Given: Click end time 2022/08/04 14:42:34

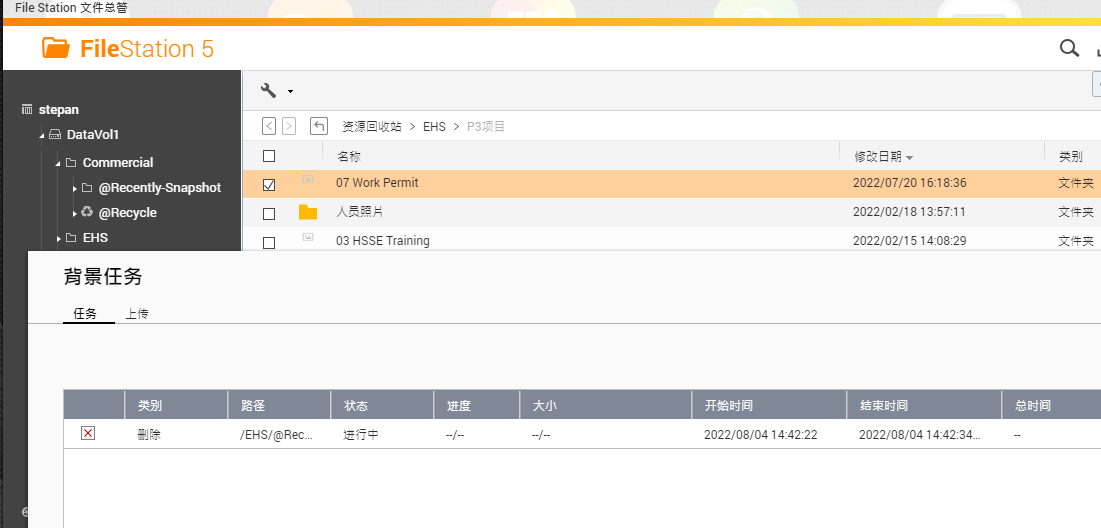Looking at the screenshot, I should pos(919,435).
